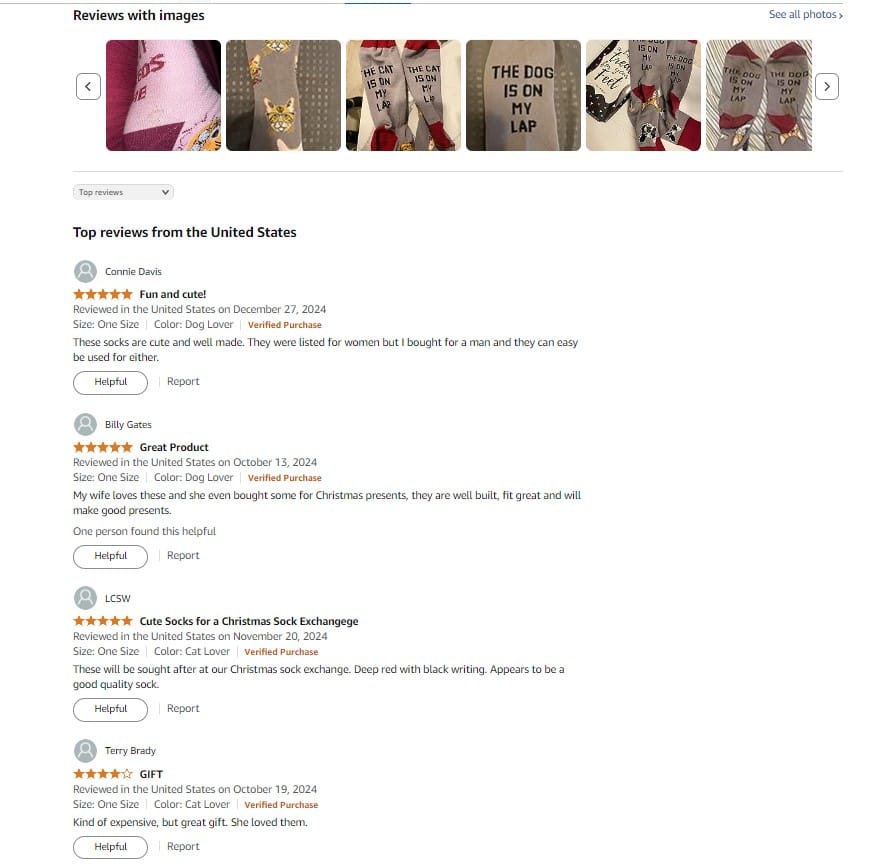Open THE DOG IS ON MY LAP close-up photo
The image size is (890, 865).
coord(523,95)
